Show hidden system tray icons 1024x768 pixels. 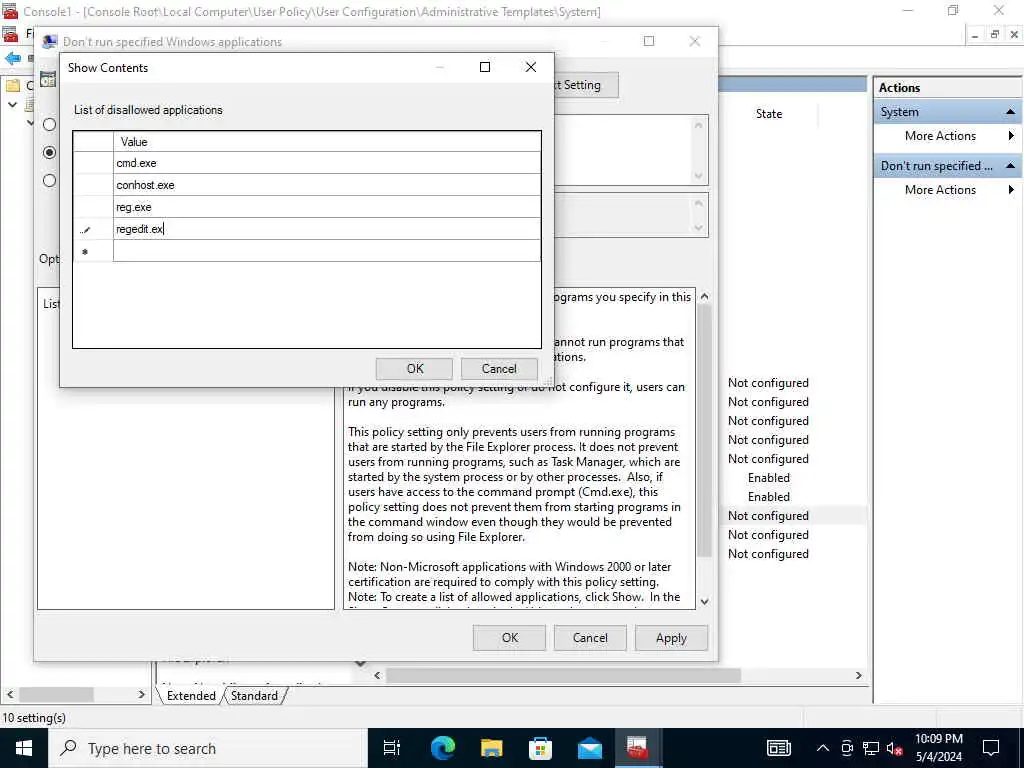pos(823,748)
